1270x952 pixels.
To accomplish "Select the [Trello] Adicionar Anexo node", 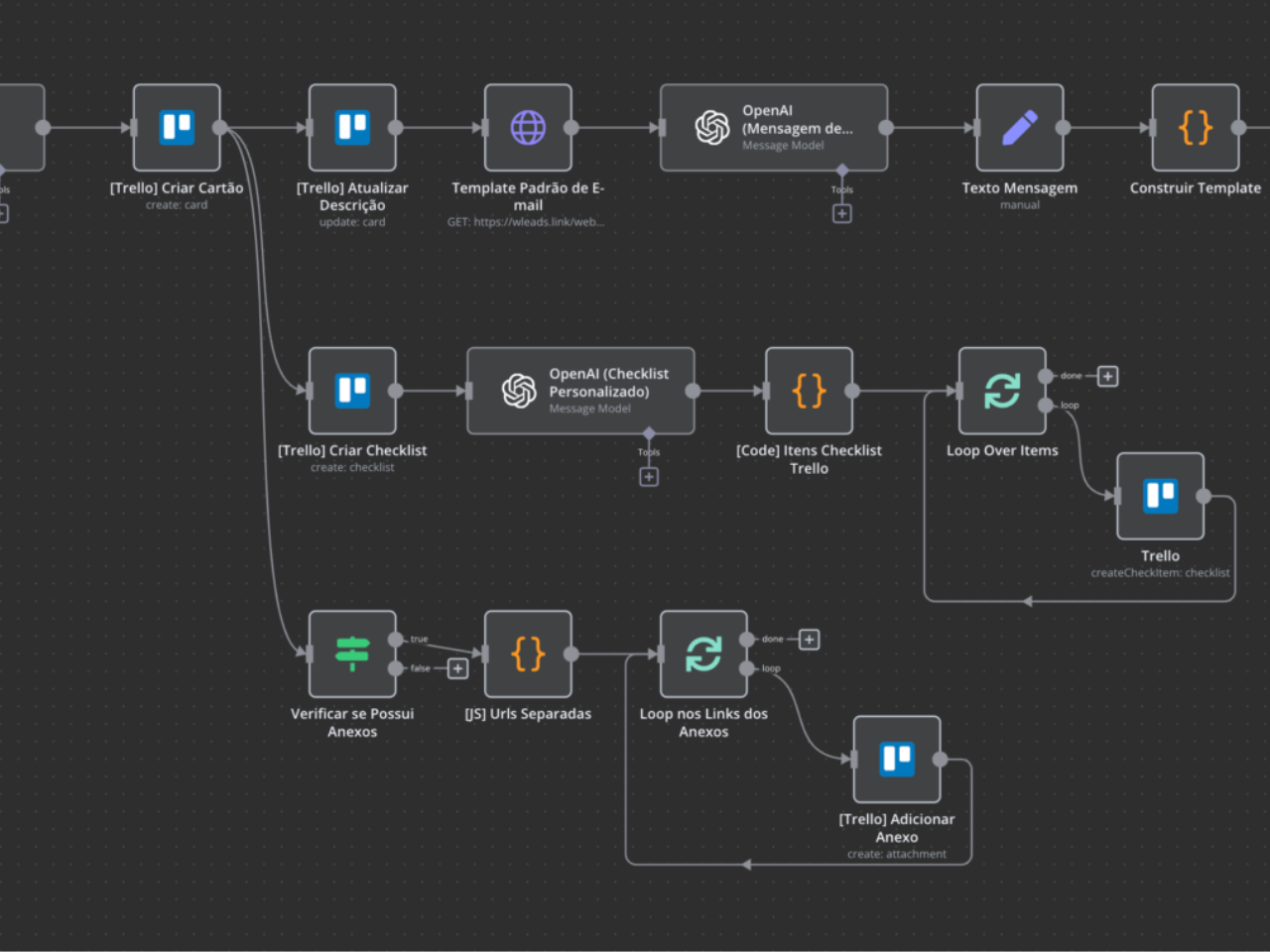I will pyautogui.click(x=897, y=760).
